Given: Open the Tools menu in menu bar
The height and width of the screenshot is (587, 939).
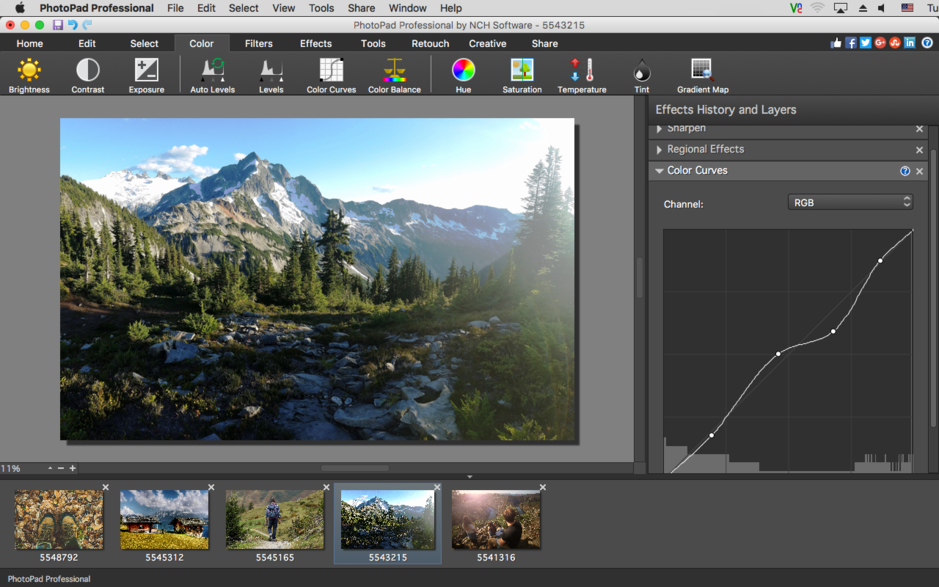Looking at the screenshot, I should pos(321,8).
